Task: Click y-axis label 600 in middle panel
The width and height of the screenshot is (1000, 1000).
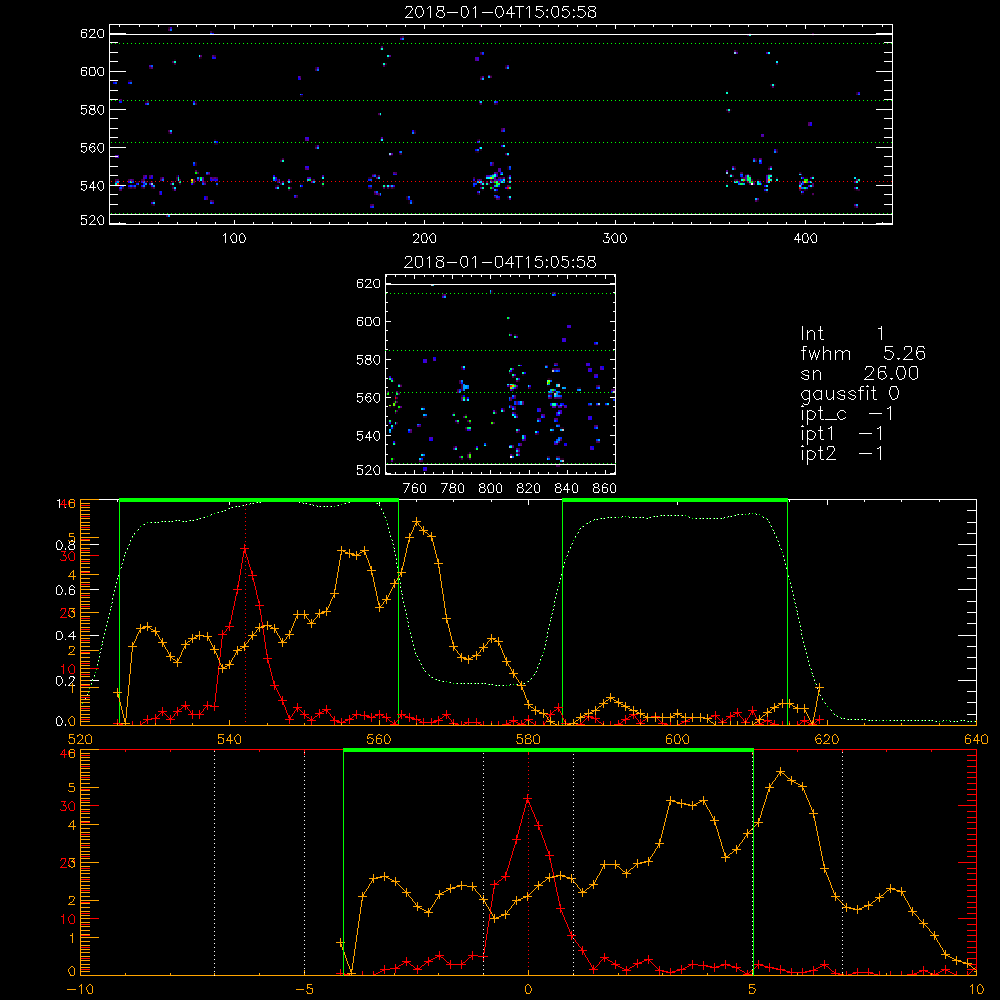Action: 368,321
